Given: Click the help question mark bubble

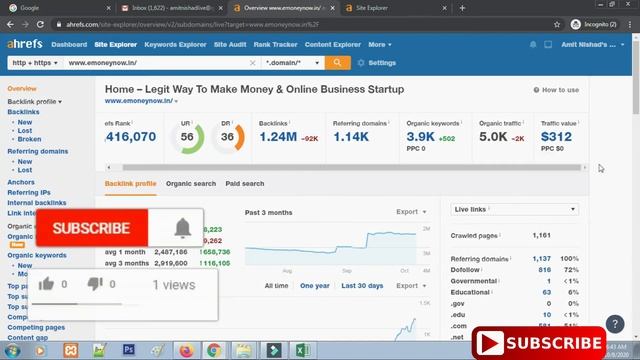Looking at the screenshot, I should click(x=615, y=324).
